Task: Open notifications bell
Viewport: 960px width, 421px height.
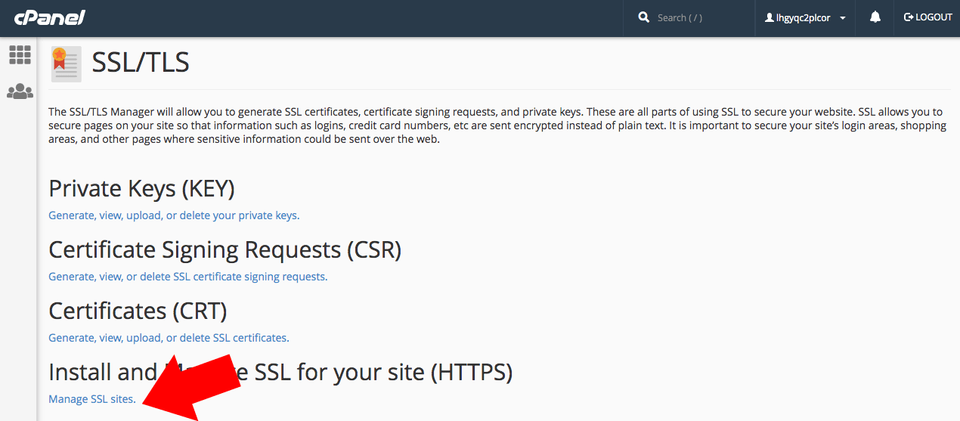Action: [875, 18]
